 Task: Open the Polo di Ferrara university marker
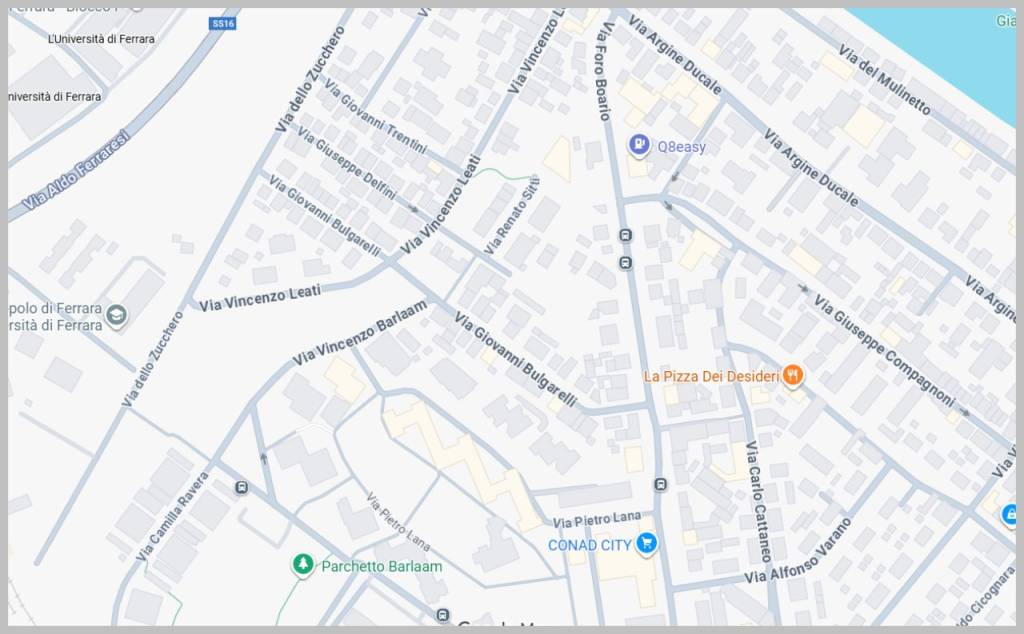point(116,315)
